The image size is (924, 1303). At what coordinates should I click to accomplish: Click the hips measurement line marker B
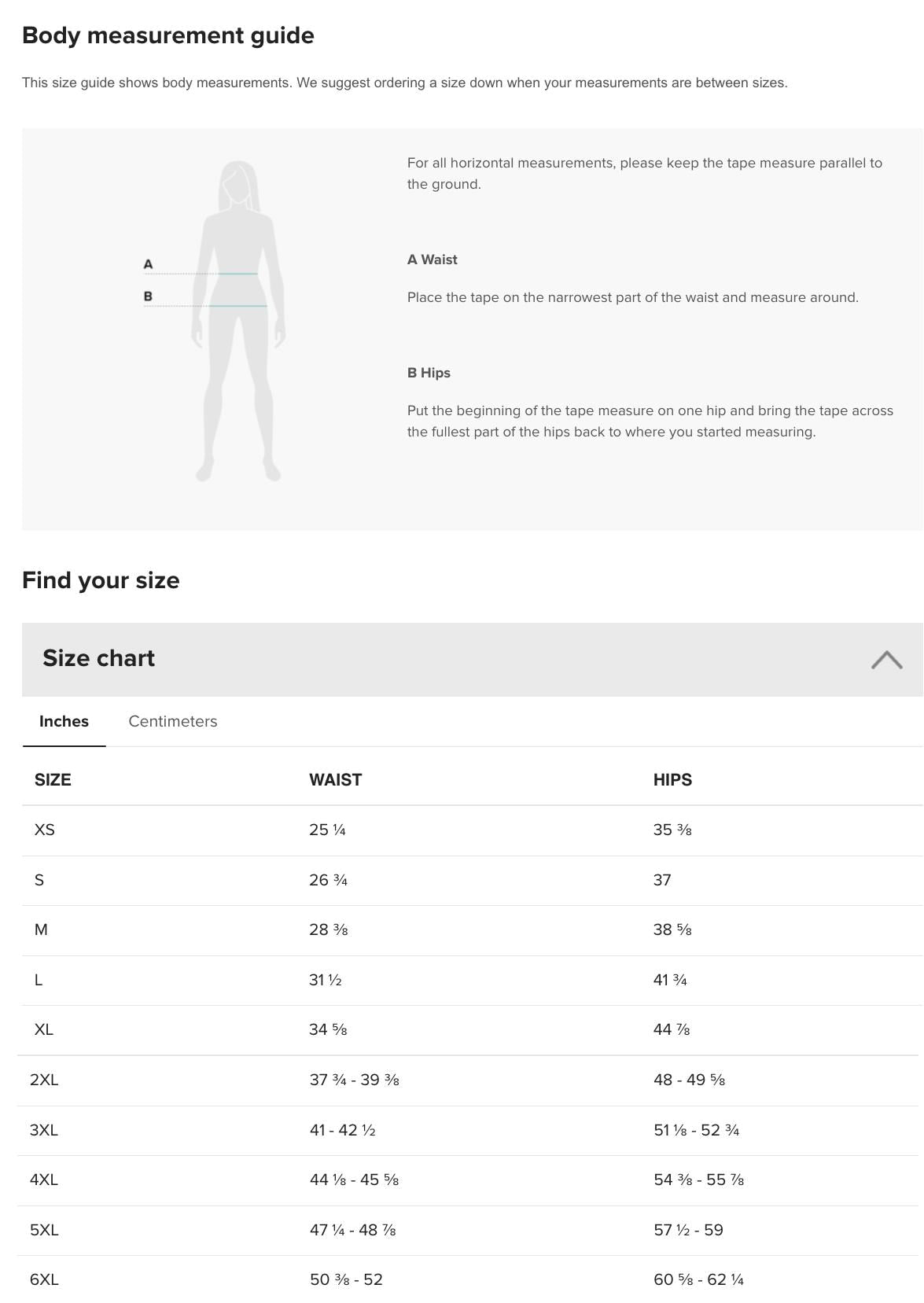click(x=147, y=296)
